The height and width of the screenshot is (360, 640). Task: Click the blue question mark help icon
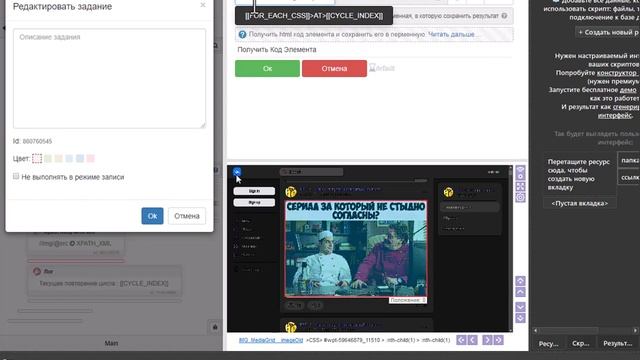pos(242,35)
